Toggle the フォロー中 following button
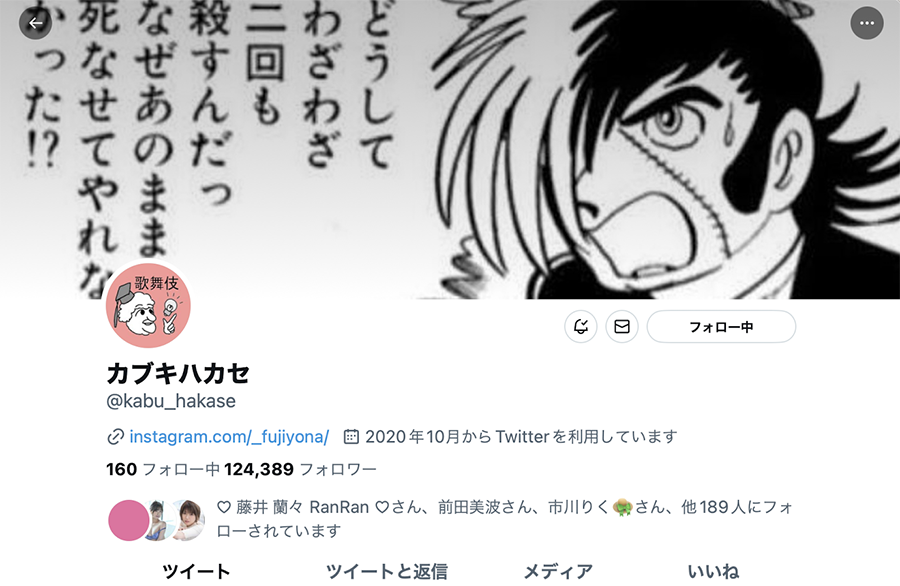The width and height of the screenshot is (900, 586). [721, 327]
